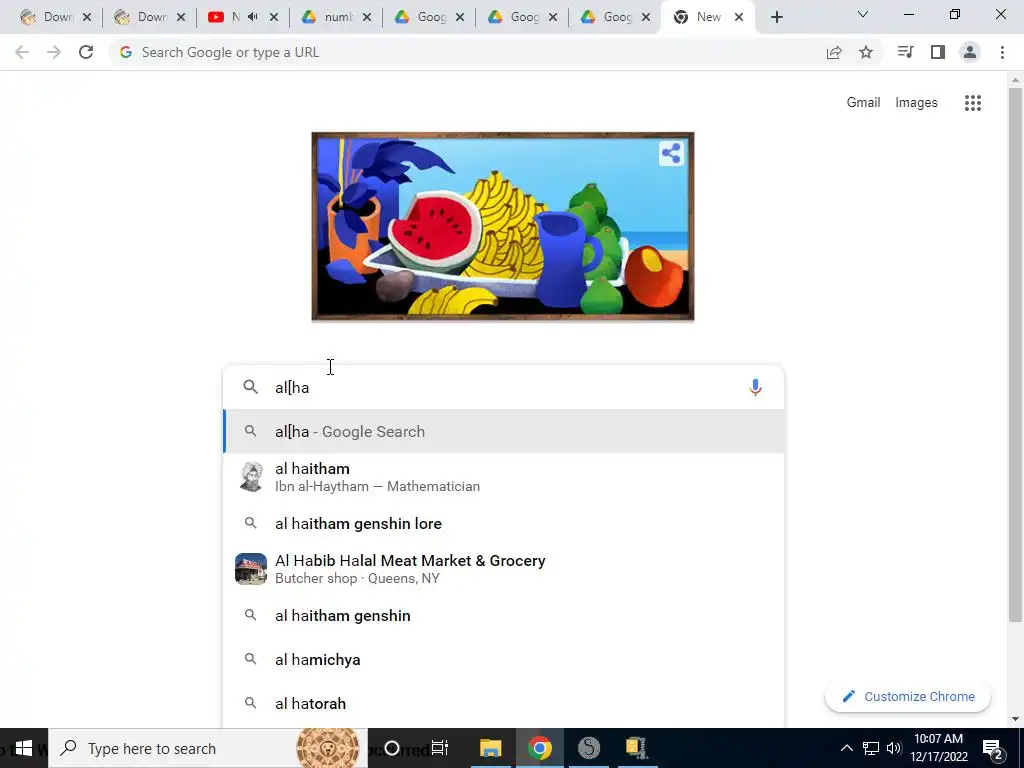
Task: Open Chrome from the taskbar
Action: coord(539,748)
